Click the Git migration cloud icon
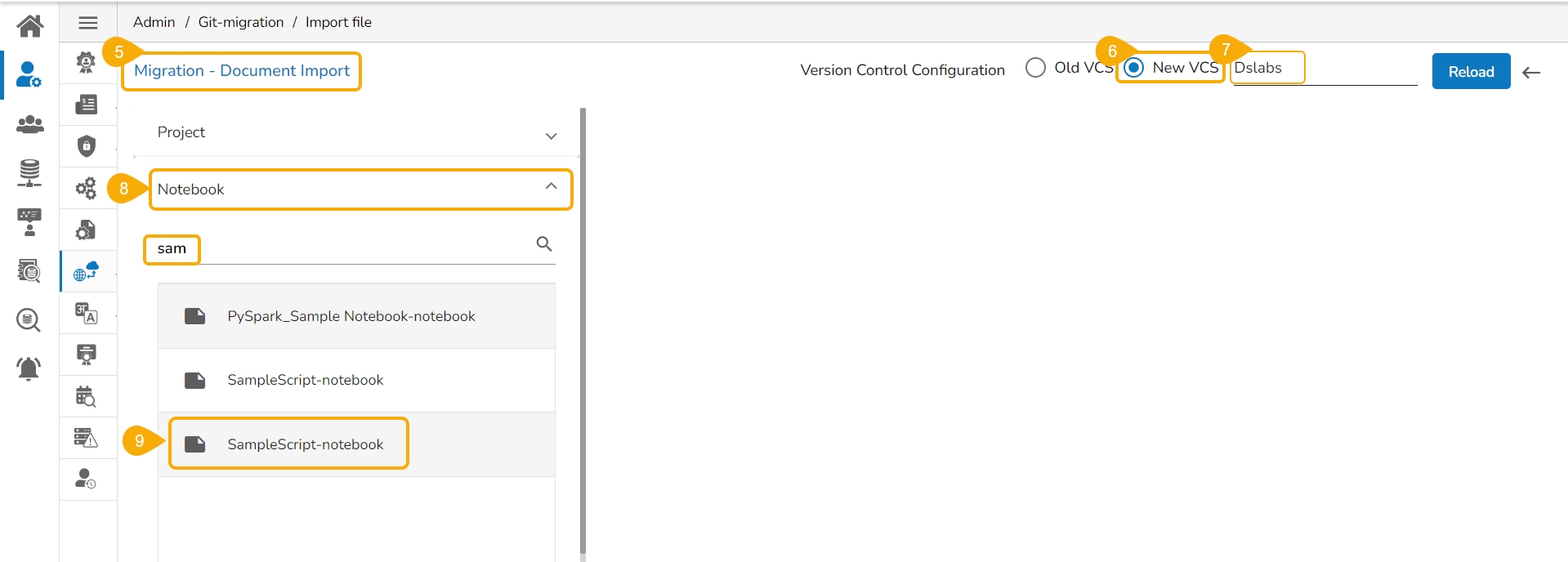1568x562 pixels. (87, 271)
